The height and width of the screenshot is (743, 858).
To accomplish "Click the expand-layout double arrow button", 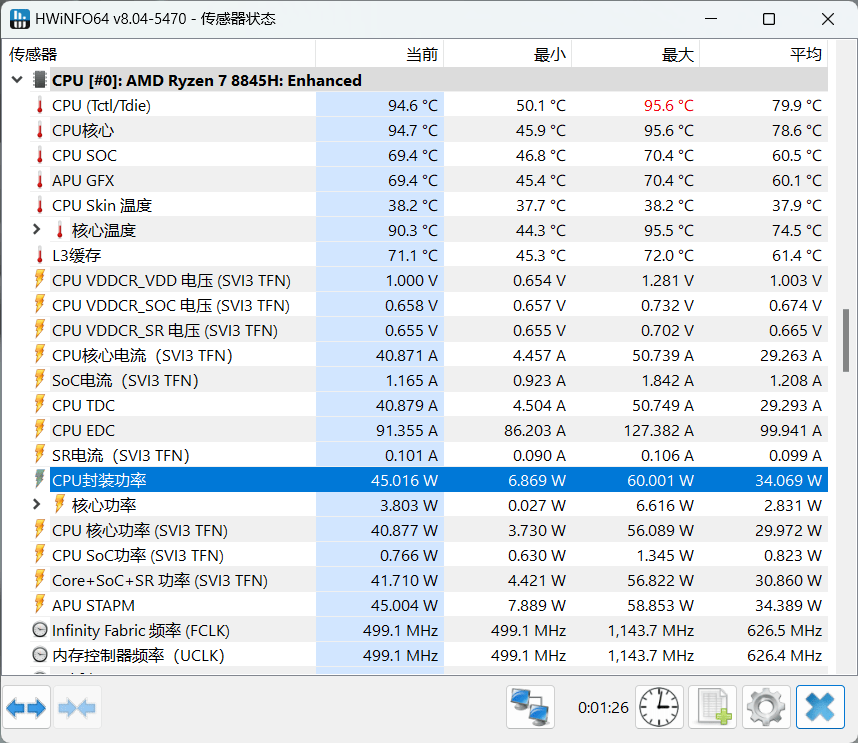I will [x=26, y=708].
